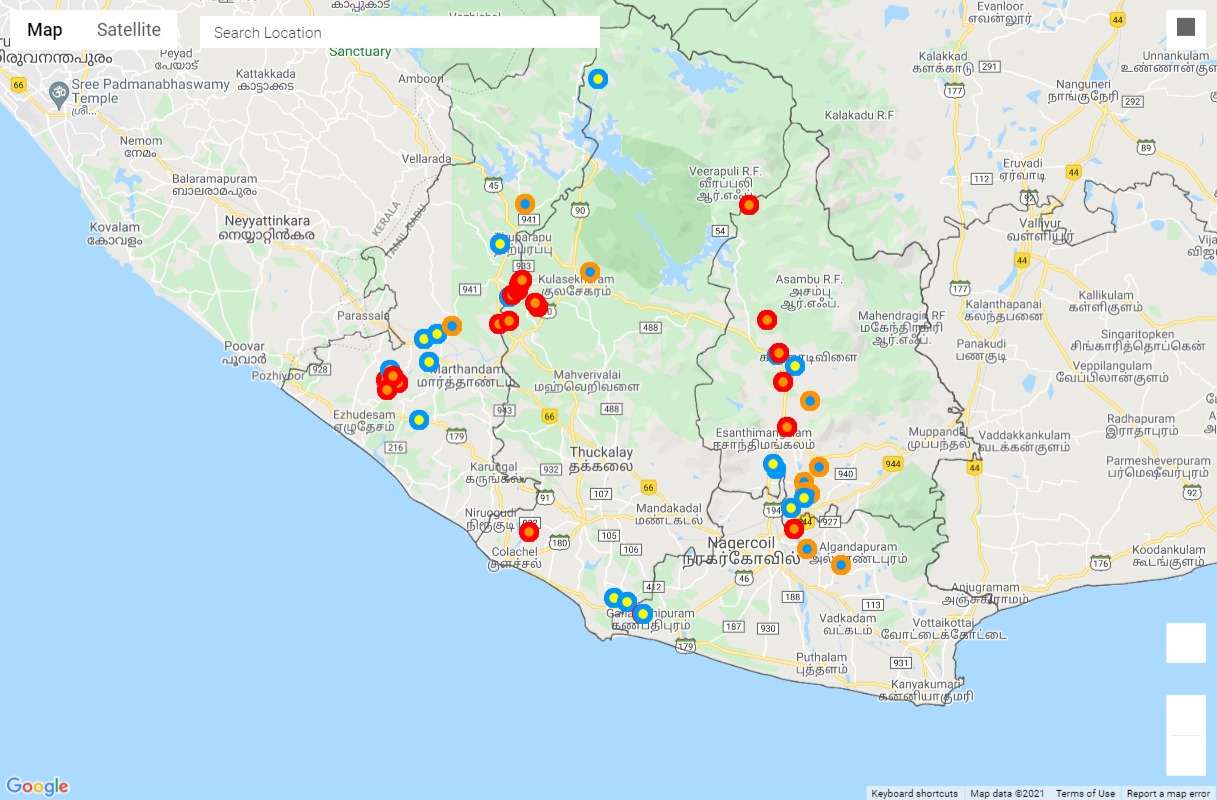Open the Google logo link

(37, 787)
